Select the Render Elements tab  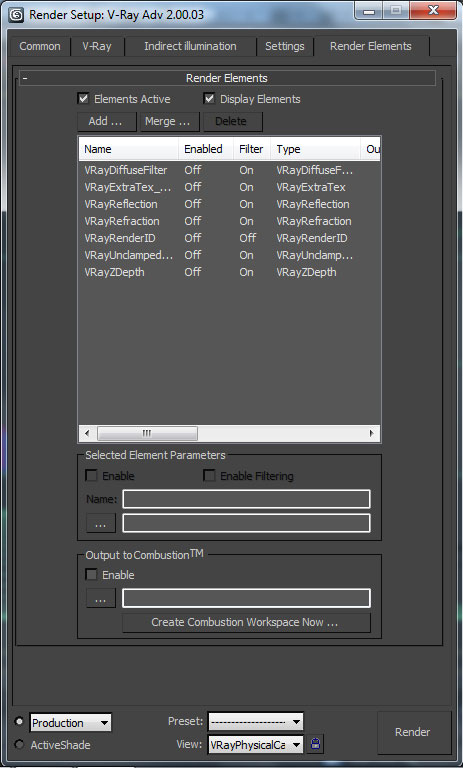pyautogui.click(x=371, y=46)
